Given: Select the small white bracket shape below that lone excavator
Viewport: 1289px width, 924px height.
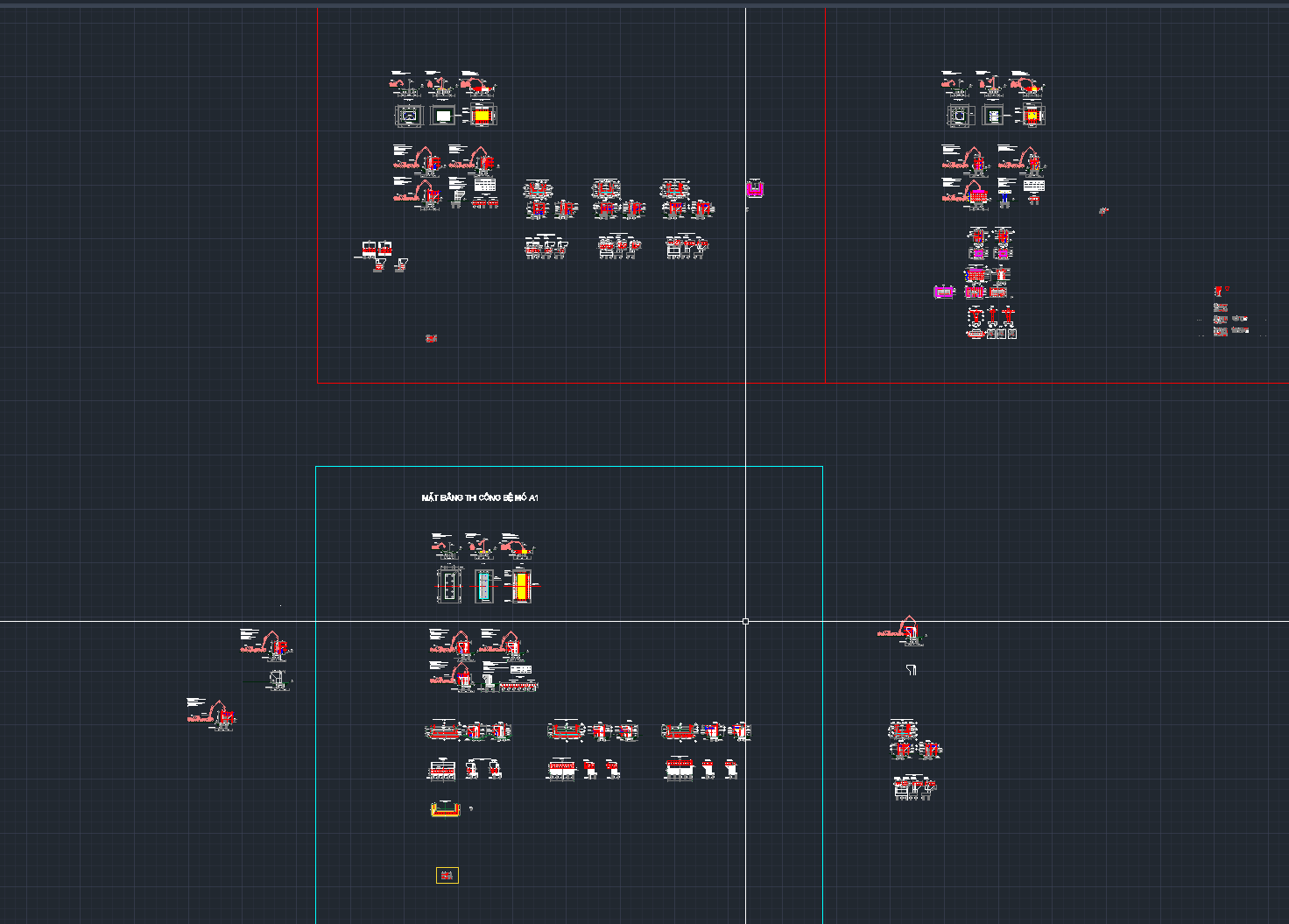Looking at the screenshot, I should pyautogui.click(x=912, y=670).
